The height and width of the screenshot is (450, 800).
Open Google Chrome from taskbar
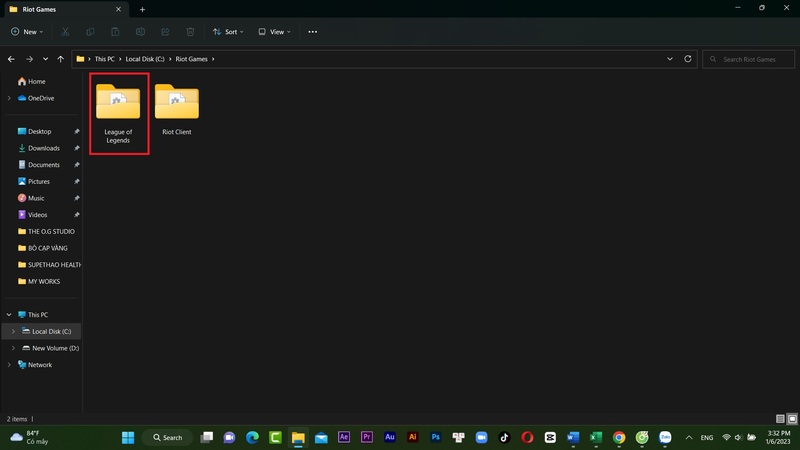tap(619, 437)
